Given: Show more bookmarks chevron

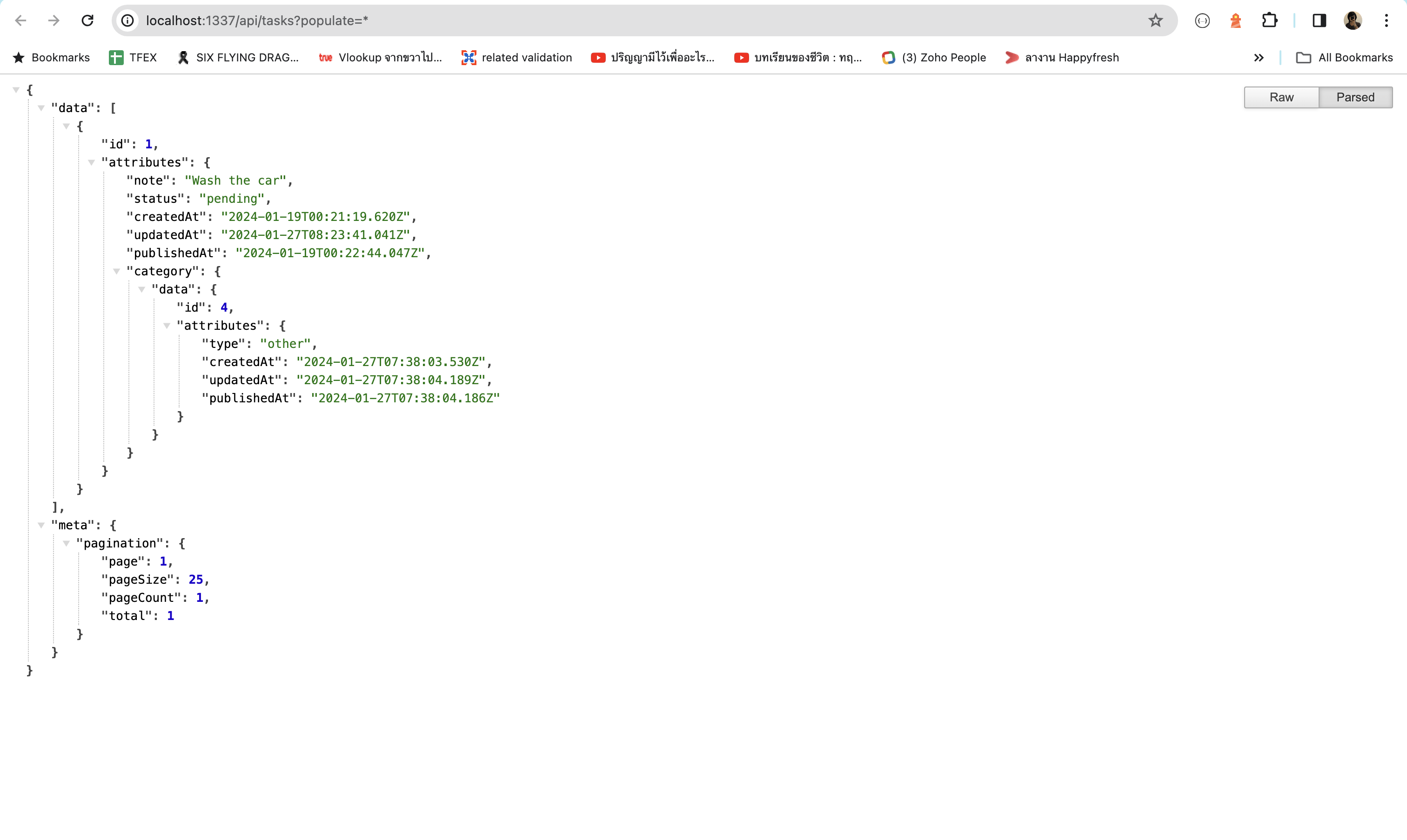Looking at the screenshot, I should 1258,58.
